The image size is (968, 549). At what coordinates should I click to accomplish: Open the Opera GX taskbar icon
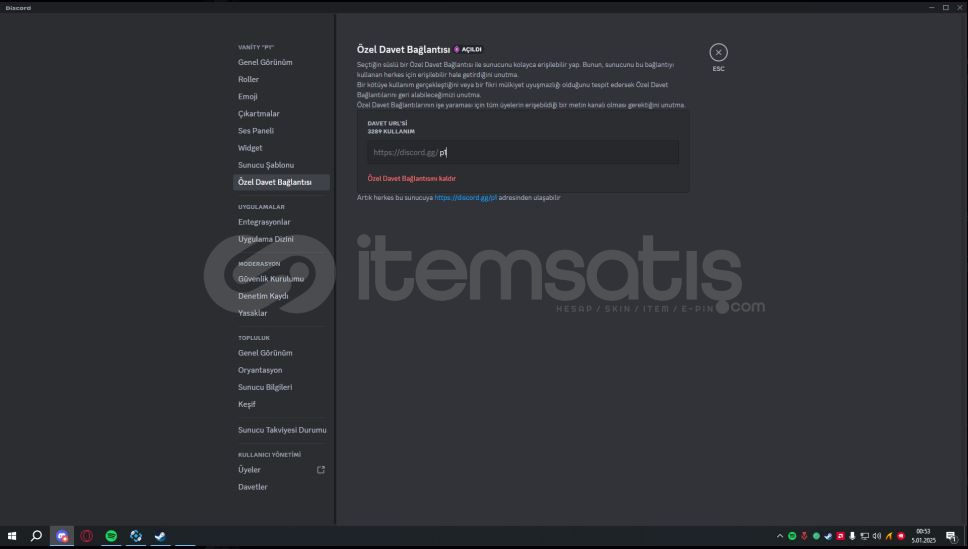(86, 536)
